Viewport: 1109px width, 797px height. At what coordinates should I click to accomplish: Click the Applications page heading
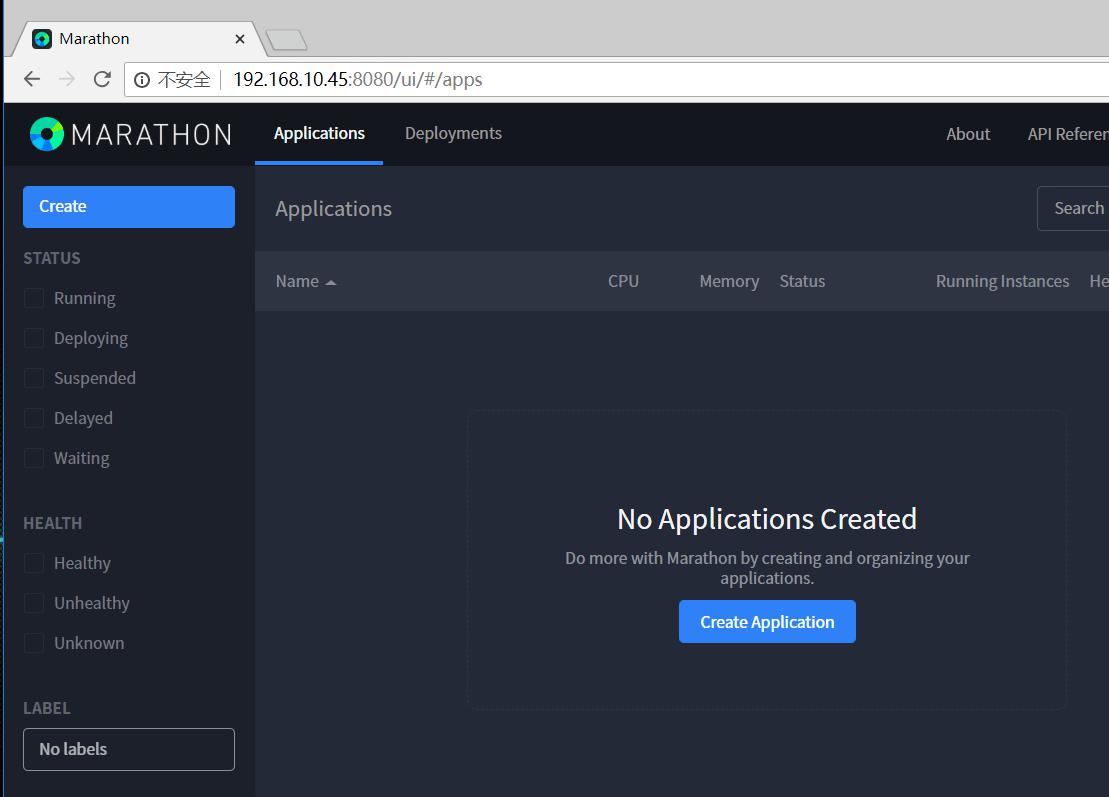333,209
